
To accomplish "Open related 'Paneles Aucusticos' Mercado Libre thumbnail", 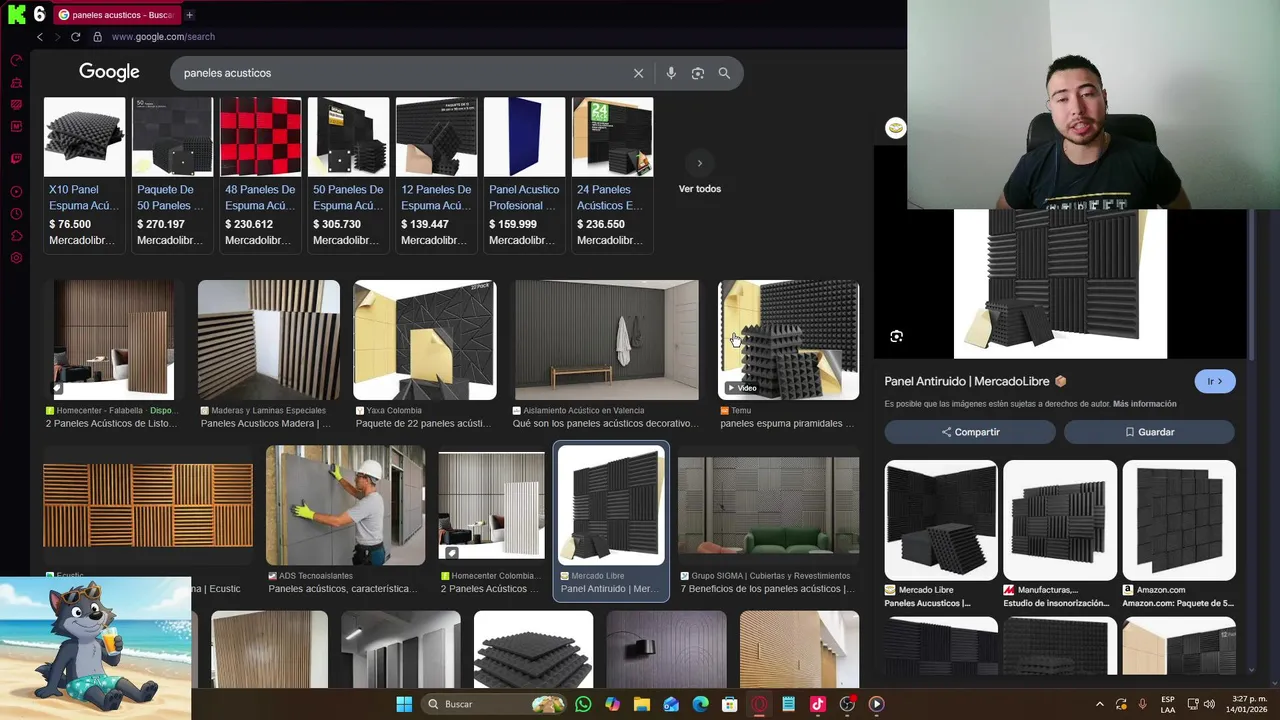I will pyautogui.click(x=941, y=521).
